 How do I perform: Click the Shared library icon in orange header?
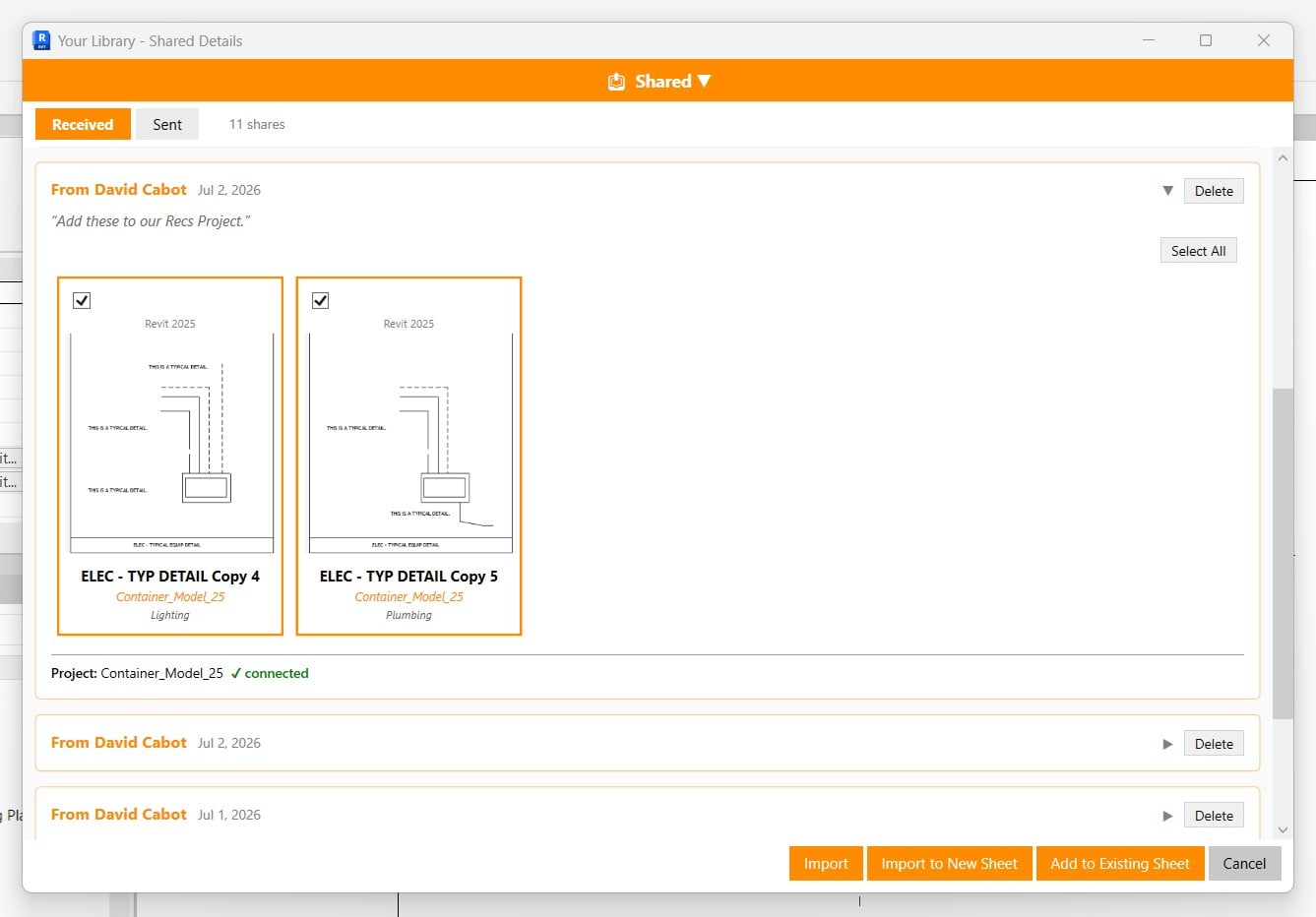616,82
